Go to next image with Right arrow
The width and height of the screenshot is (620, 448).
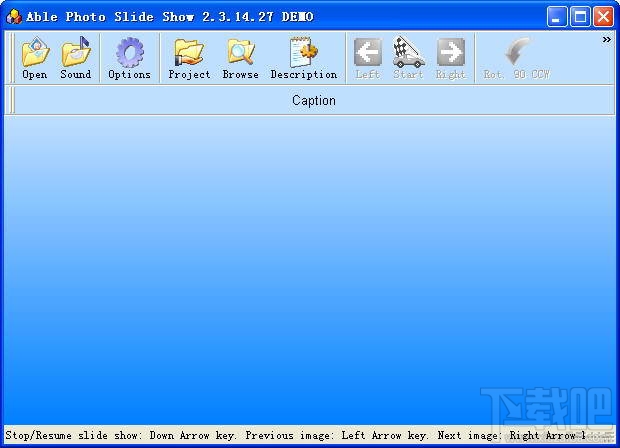click(450, 58)
